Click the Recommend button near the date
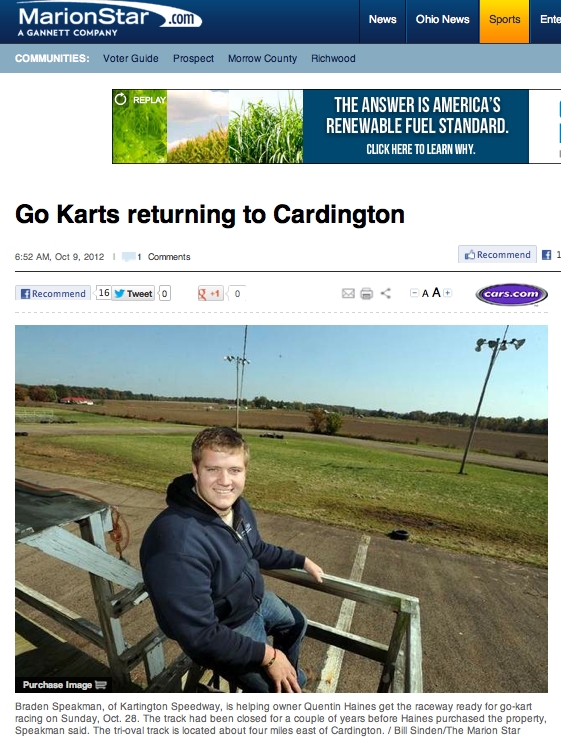This screenshot has width=561, height=748. coord(497,255)
